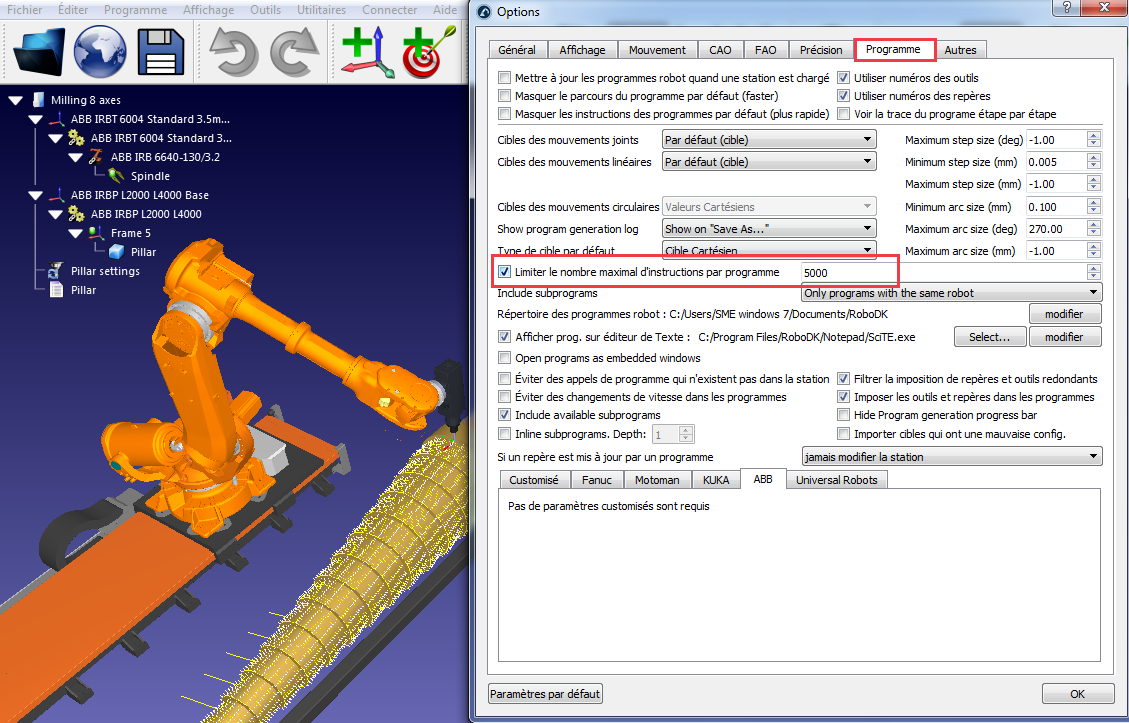Click Select... button for text editor
Viewport: 1129px width, 723px height.
click(990, 336)
